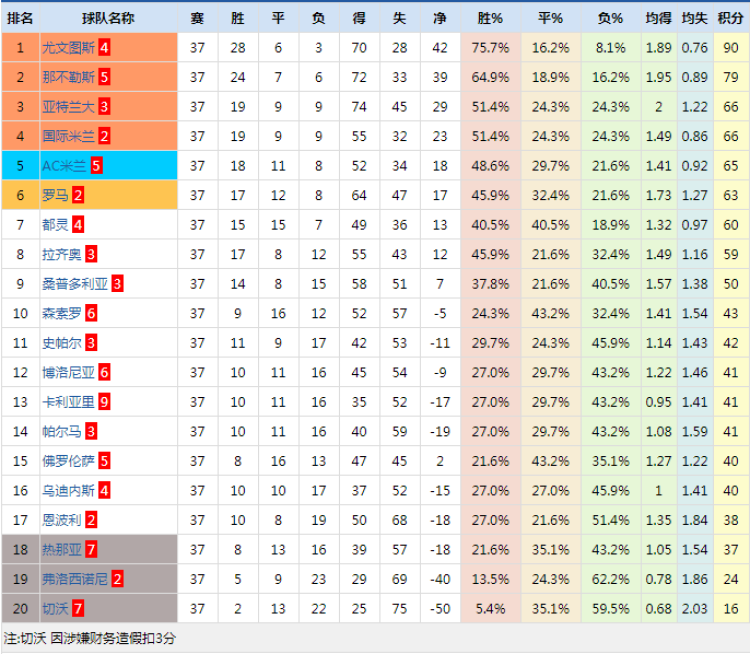Click the 排名 column header
The width and height of the screenshot is (750, 654).
coord(20,18)
